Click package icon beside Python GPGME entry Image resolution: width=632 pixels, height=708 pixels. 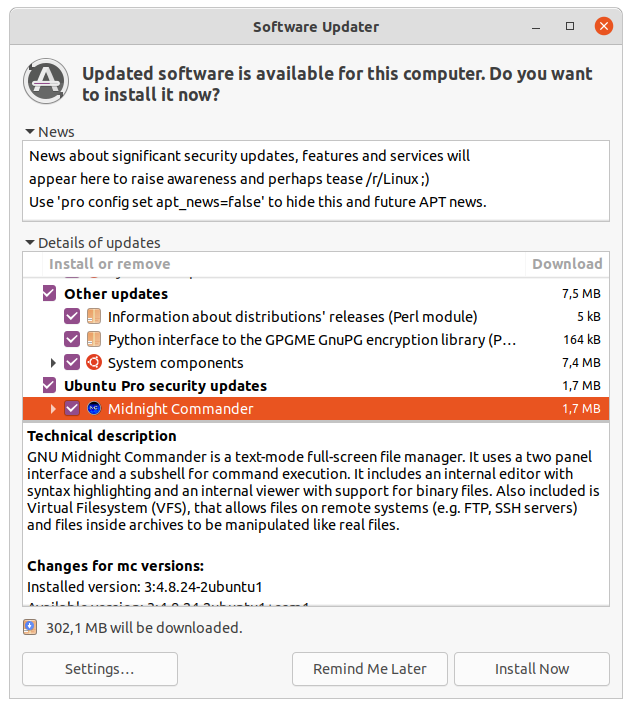point(94,339)
